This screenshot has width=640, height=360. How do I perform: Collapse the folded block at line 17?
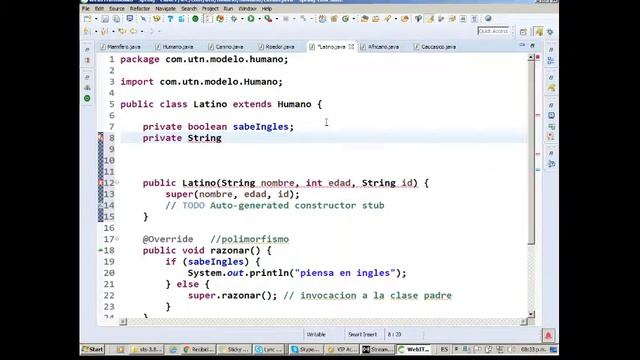tap(117, 239)
